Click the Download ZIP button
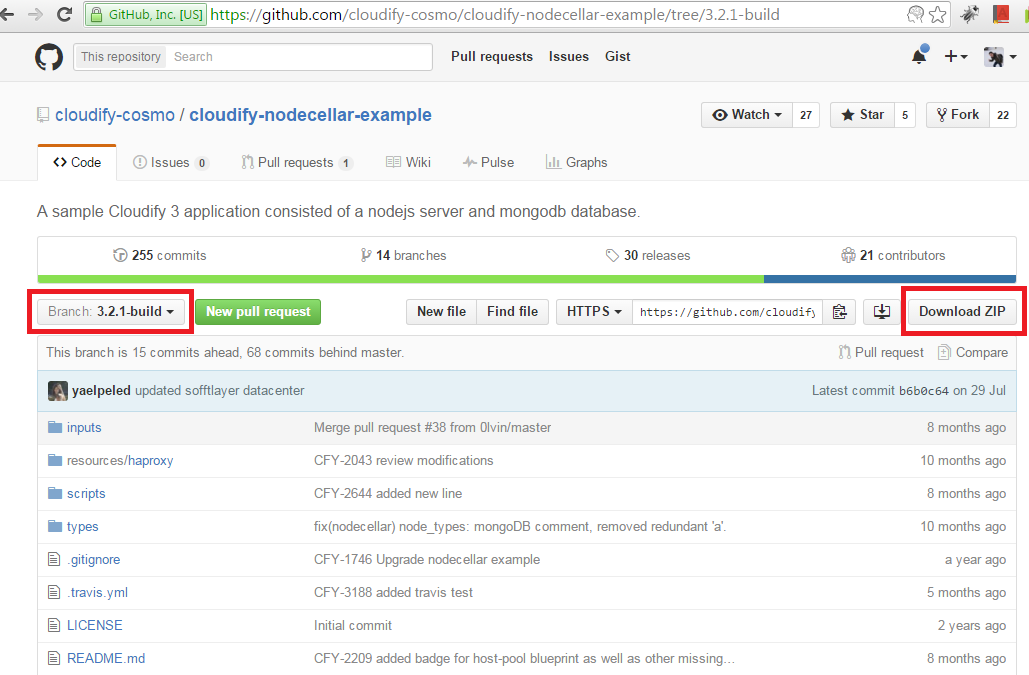The height and width of the screenshot is (675, 1029). 962,312
